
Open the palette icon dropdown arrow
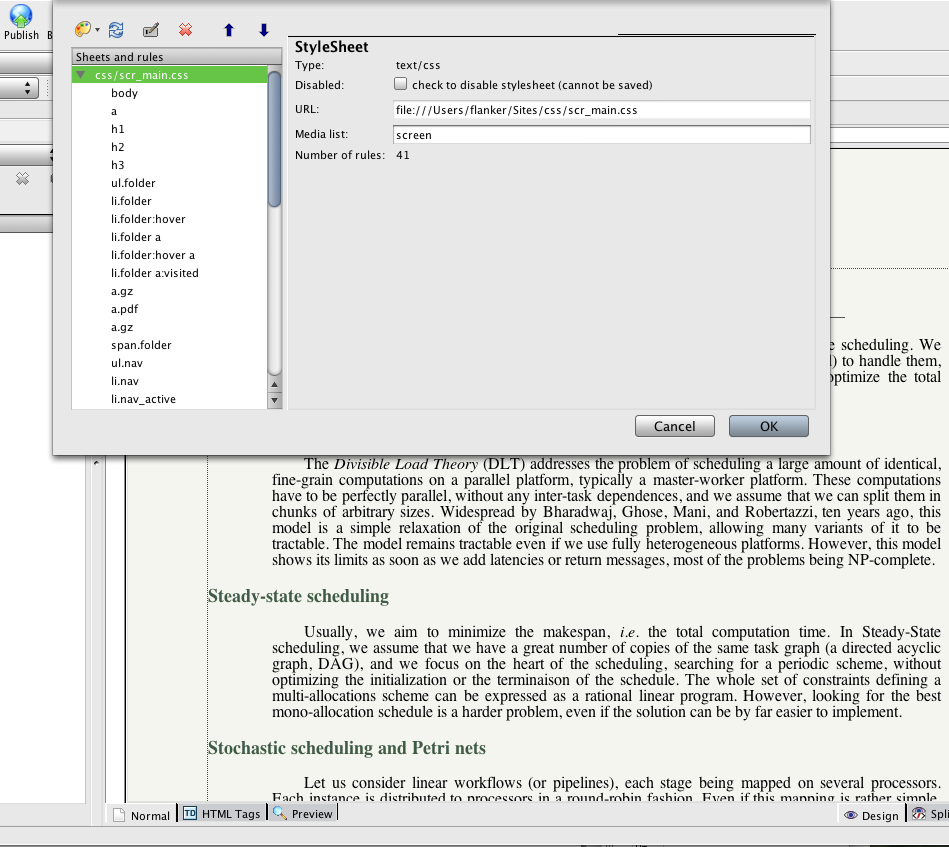point(98,31)
